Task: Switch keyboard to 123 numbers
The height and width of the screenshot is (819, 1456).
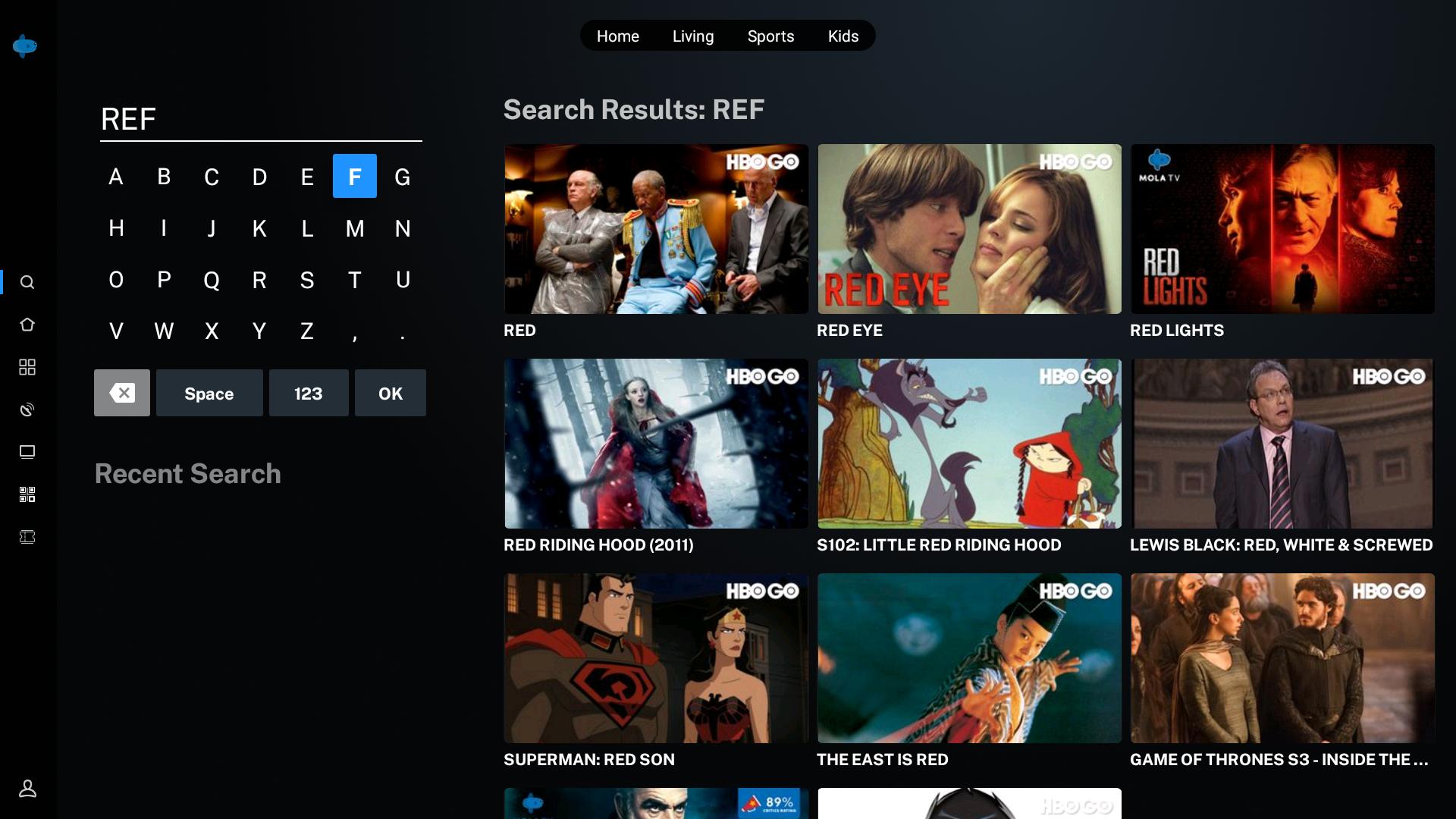Action: [x=309, y=393]
